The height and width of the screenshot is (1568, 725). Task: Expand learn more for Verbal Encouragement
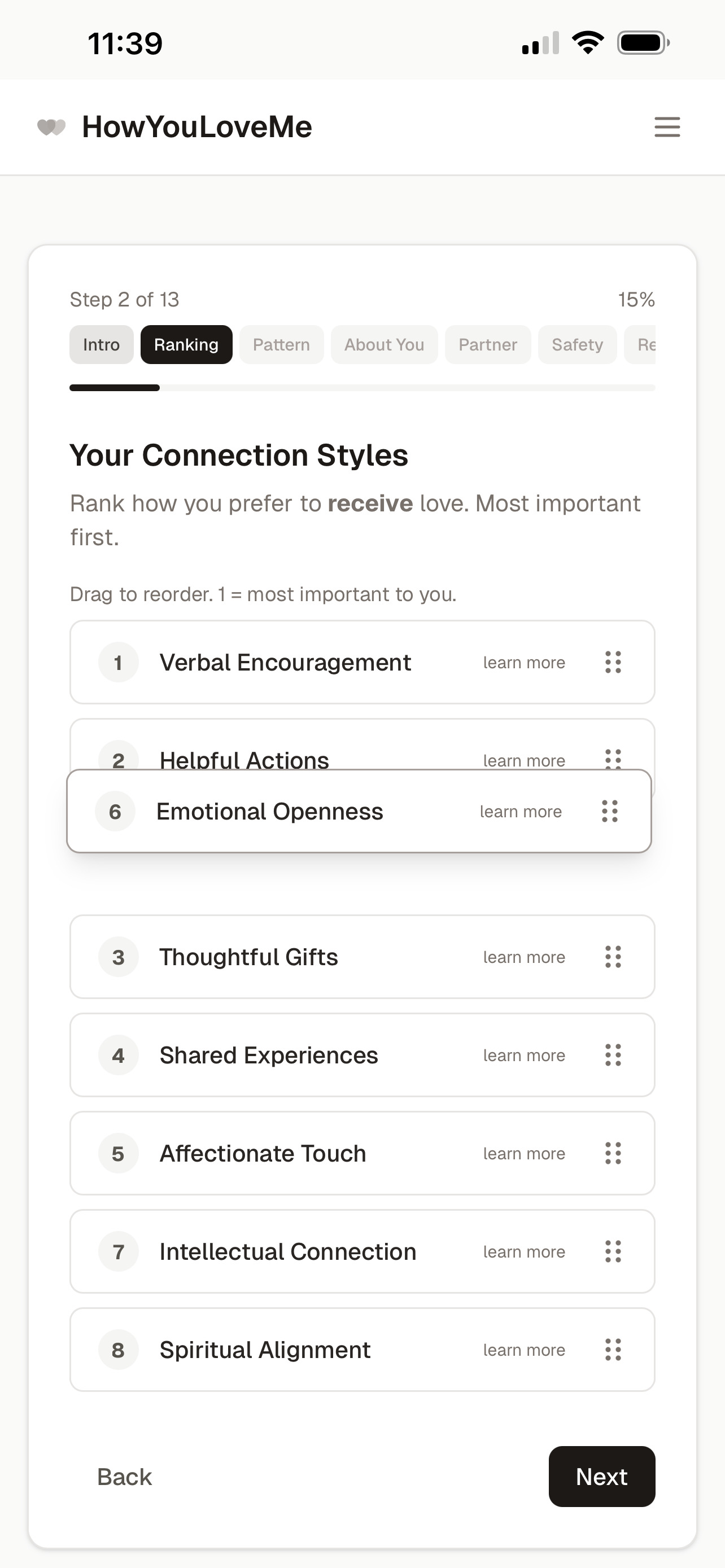[x=523, y=662]
